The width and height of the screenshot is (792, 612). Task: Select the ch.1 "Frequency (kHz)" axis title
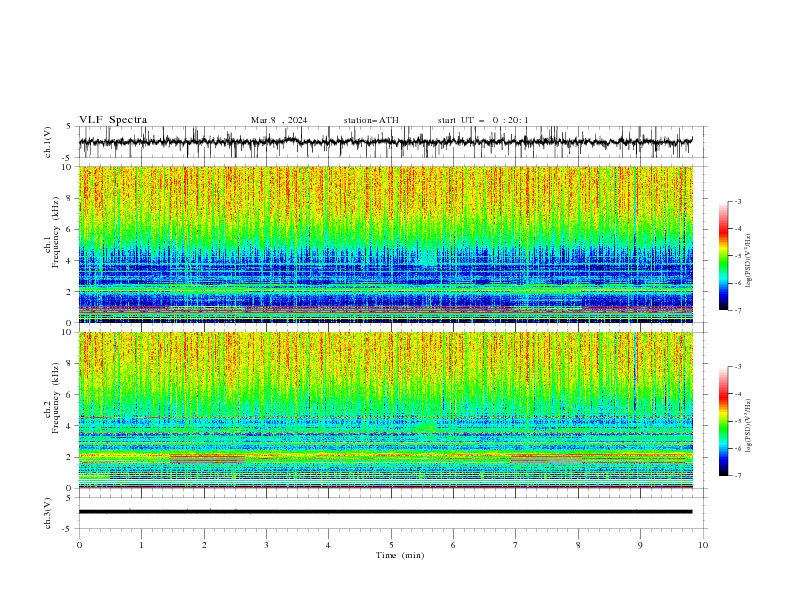[55, 232]
